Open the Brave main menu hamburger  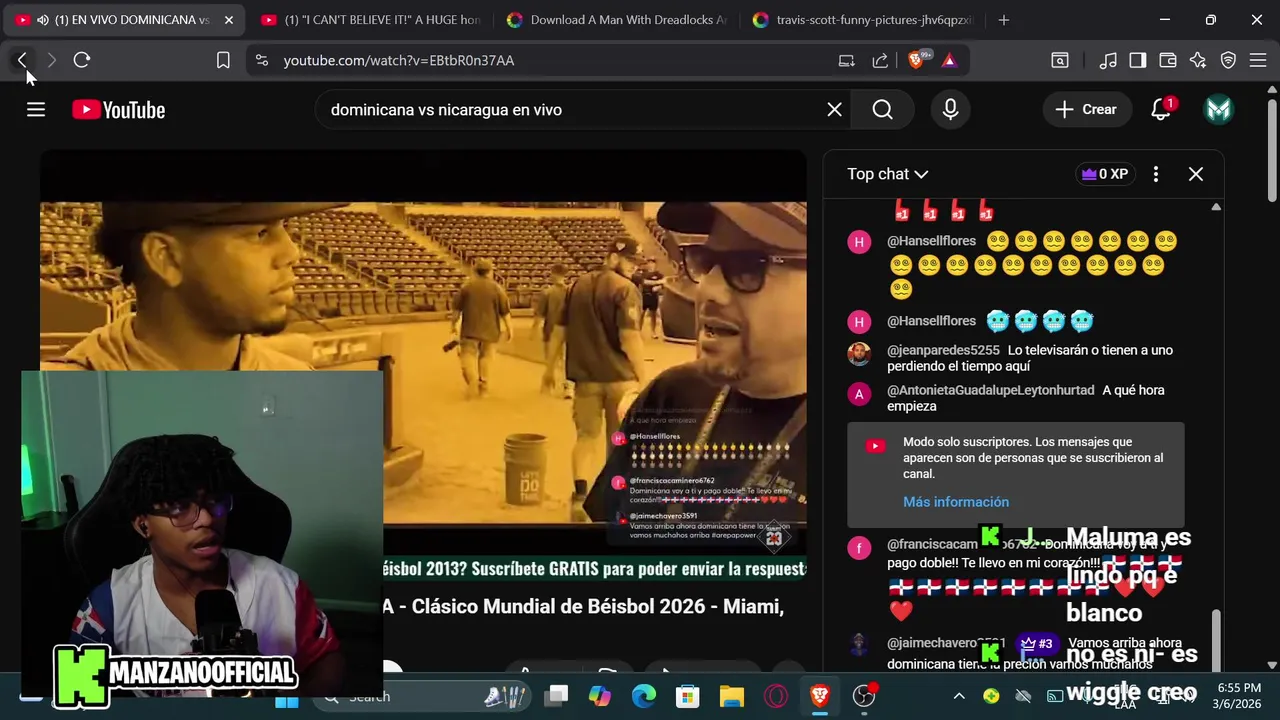pyautogui.click(x=1257, y=60)
